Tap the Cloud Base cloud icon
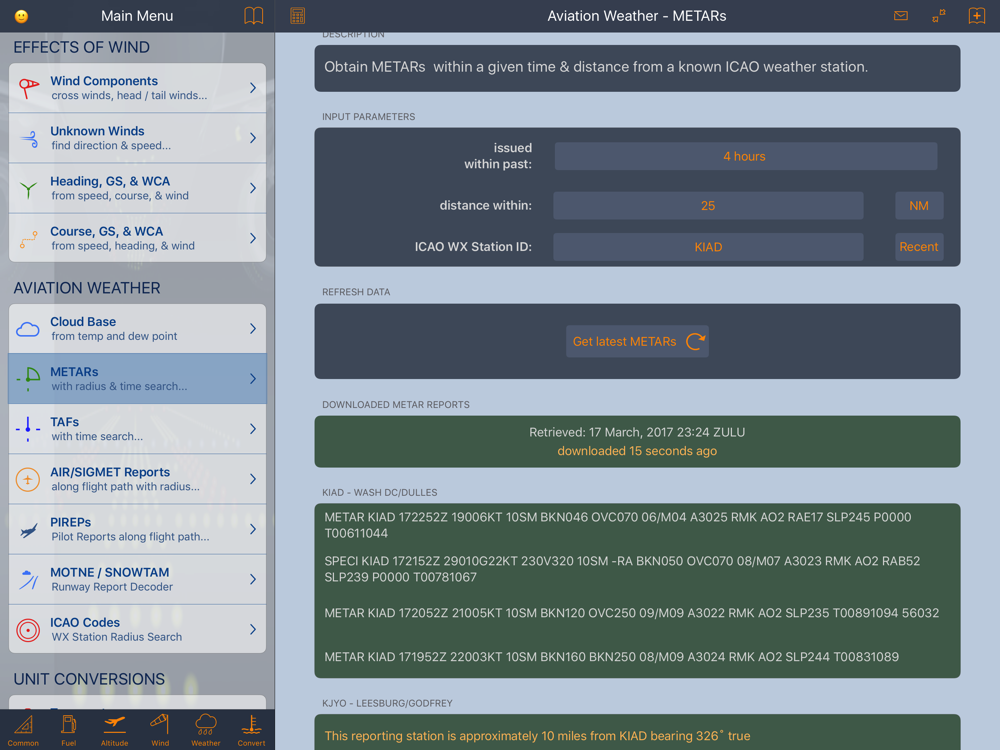Viewport: 1000px width, 750px height. (x=27, y=329)
